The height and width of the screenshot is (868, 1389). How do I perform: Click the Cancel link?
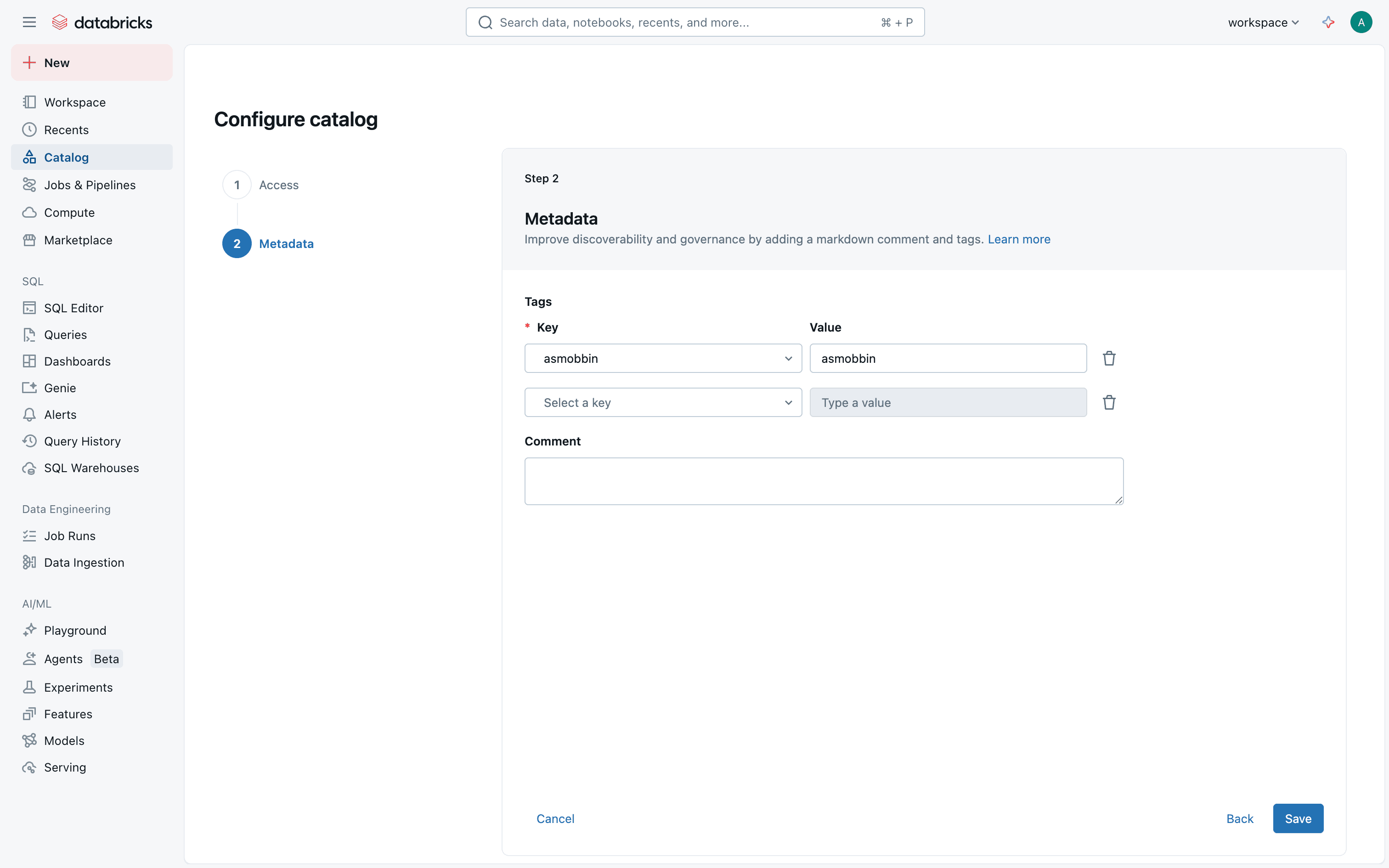(x=555, y=818)
